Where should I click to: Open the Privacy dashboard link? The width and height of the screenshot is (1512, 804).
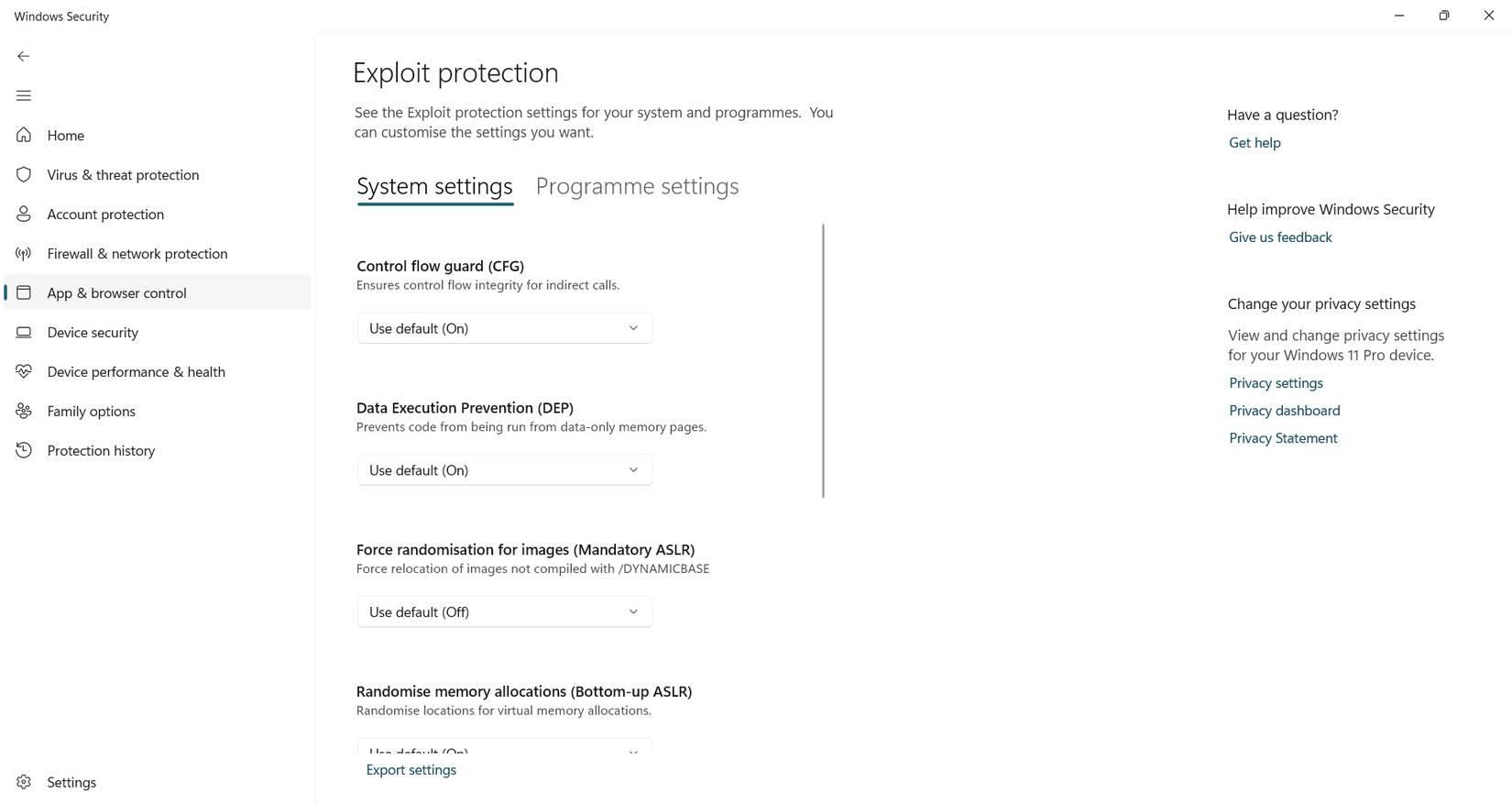click(1283, 410)
